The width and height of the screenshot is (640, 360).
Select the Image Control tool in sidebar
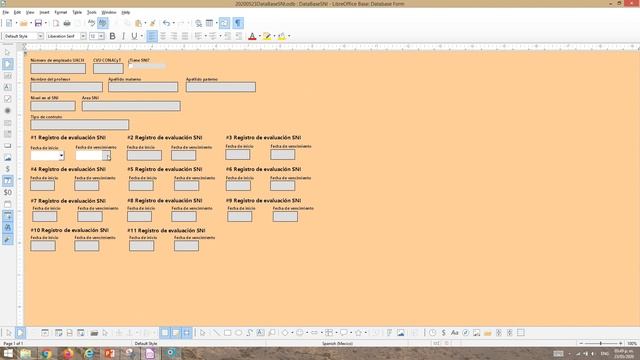click(x=7, y=158)
